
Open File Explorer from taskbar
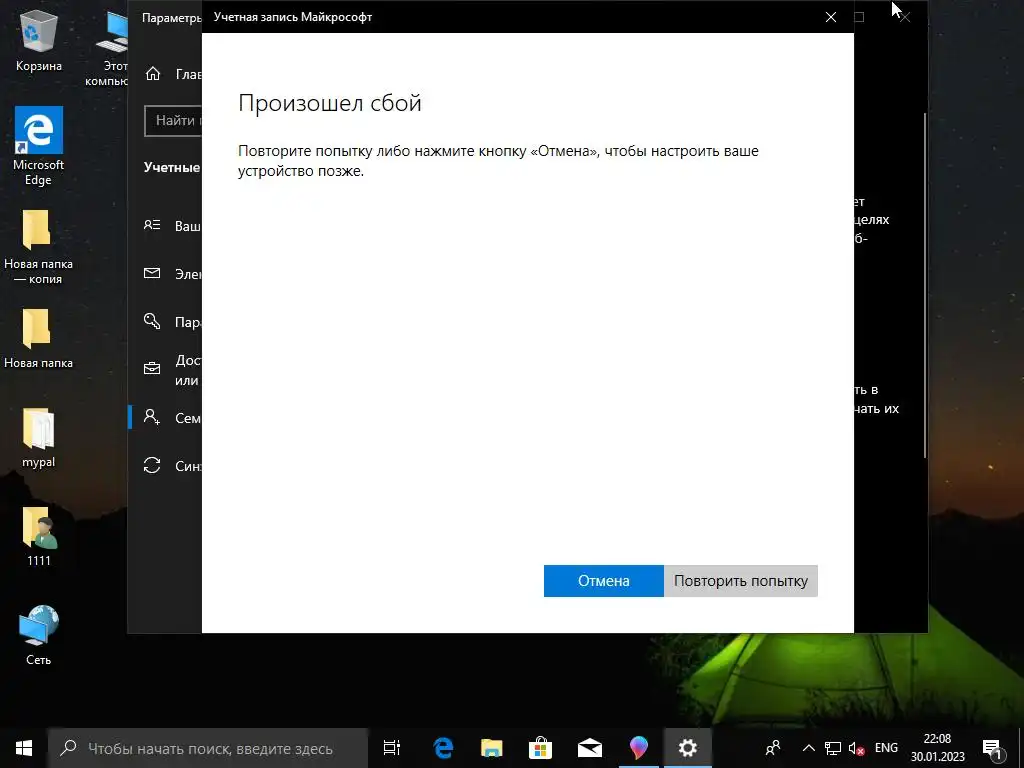pos(492,748)
